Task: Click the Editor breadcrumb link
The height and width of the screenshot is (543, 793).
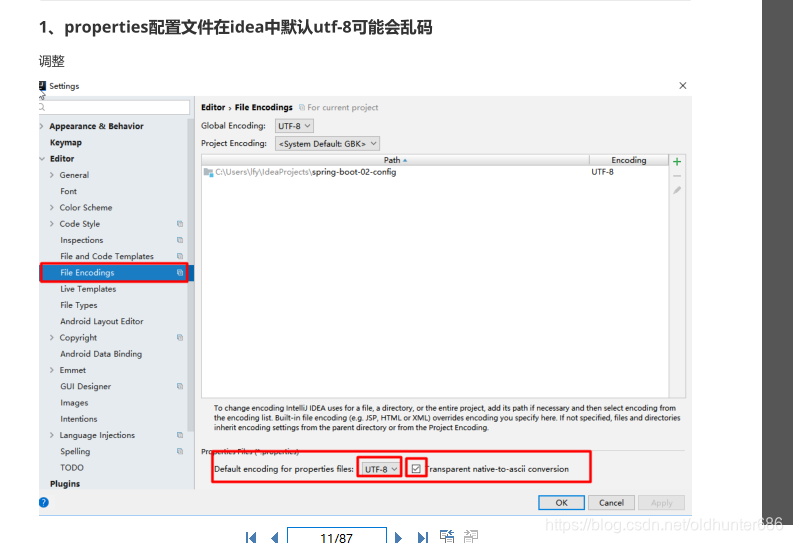Action: click(213, 107)
